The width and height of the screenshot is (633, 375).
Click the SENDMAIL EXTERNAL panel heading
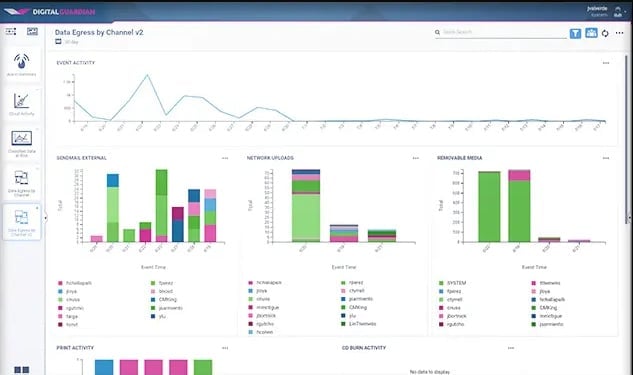pos(82,158)
